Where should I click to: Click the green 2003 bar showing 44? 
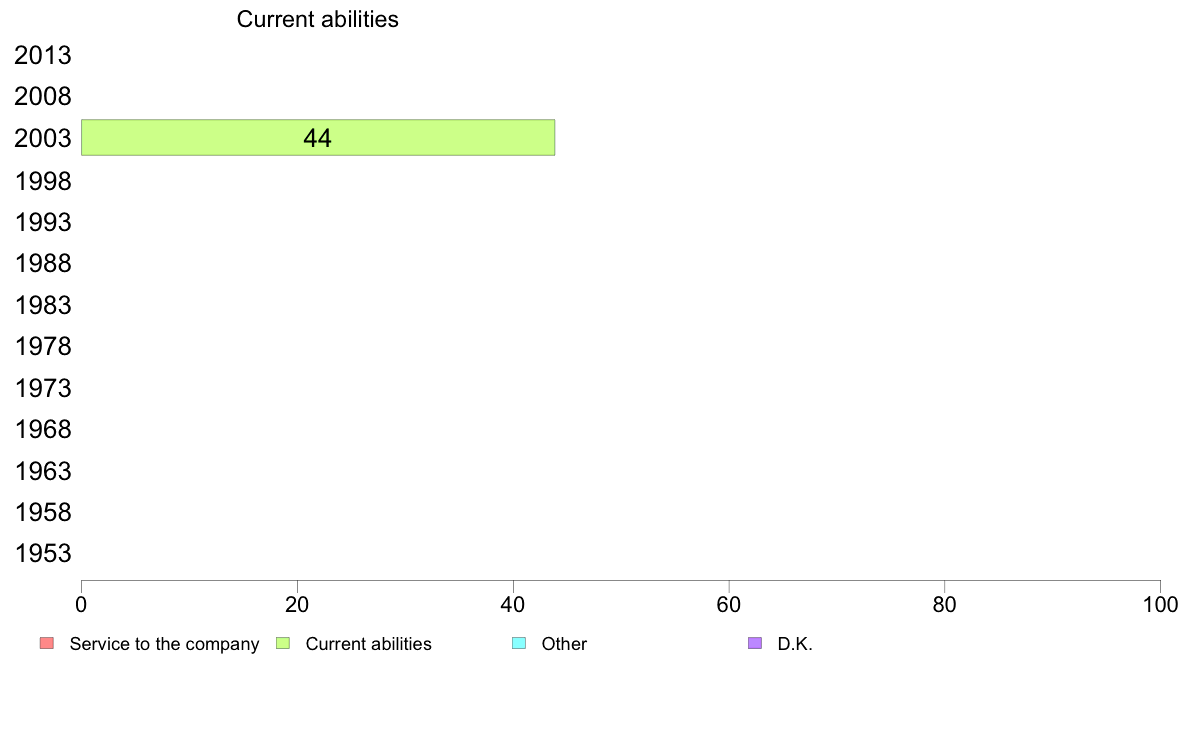(x=317, y=138)
